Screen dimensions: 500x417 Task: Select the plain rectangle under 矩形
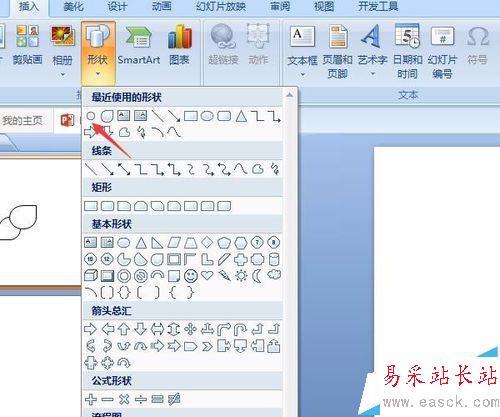(91, 206)
